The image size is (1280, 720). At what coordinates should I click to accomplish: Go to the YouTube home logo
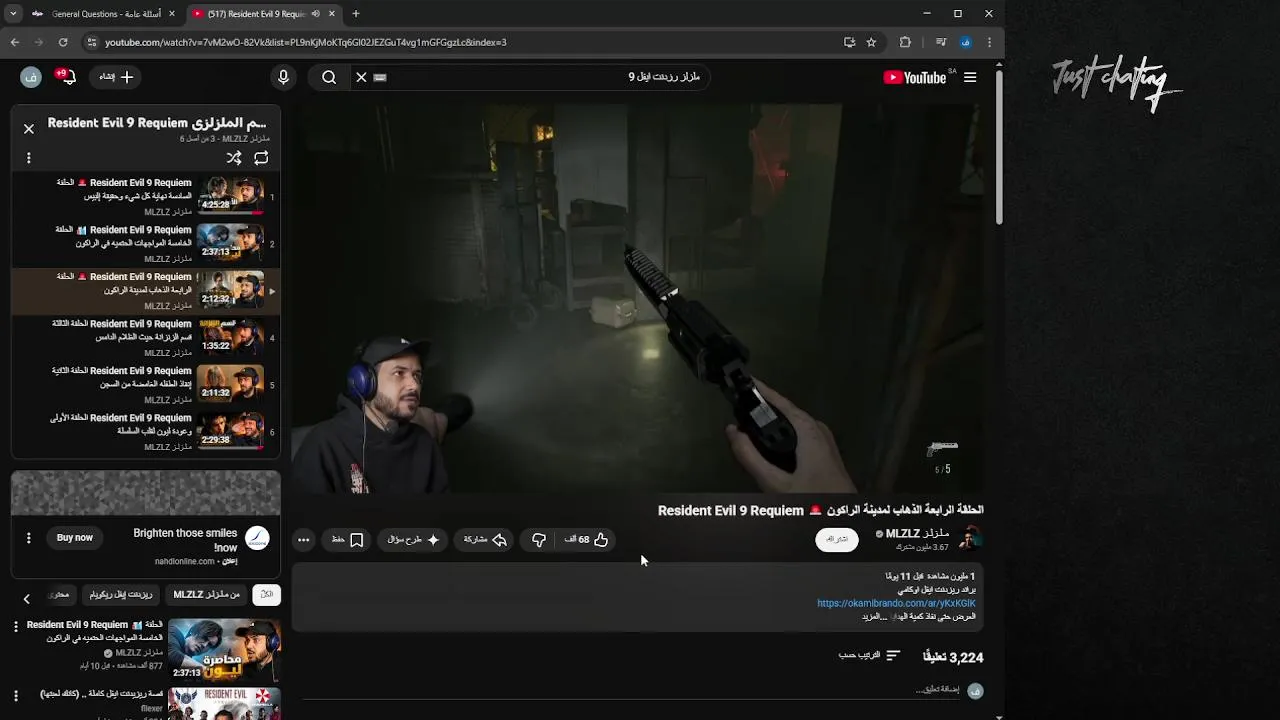pos(915,77)
